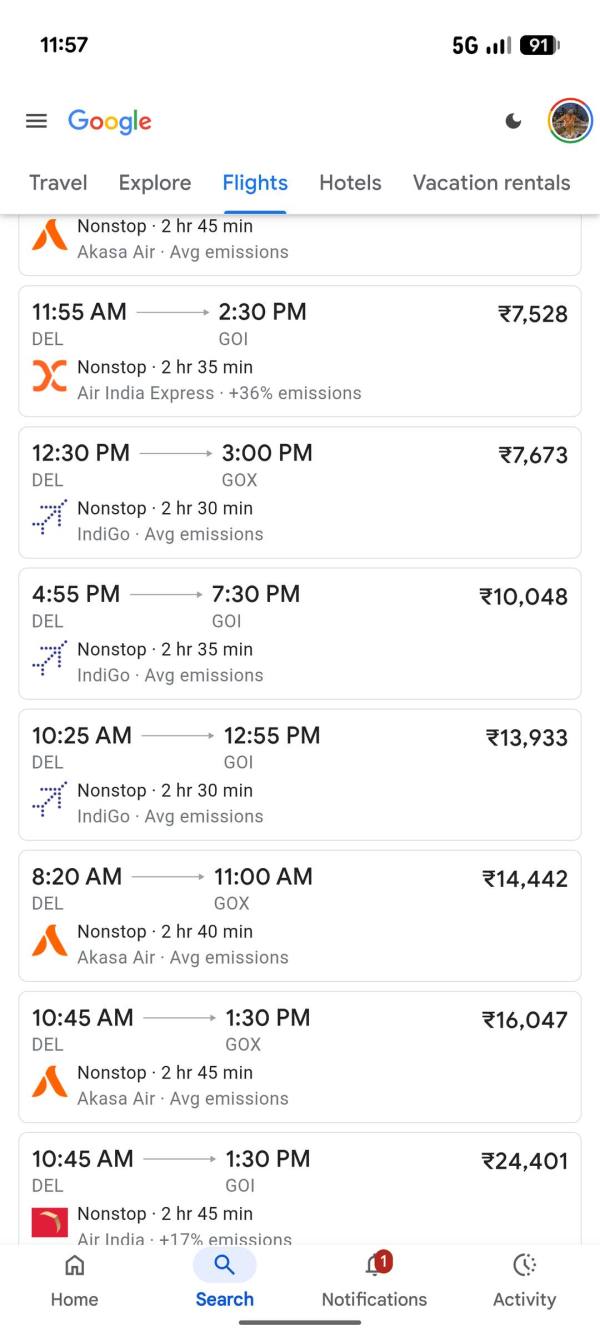The image size is (600, 1336).
Task: Tap the Air India logo on ₹24,401 flight
Action: tap(50, 1223)
